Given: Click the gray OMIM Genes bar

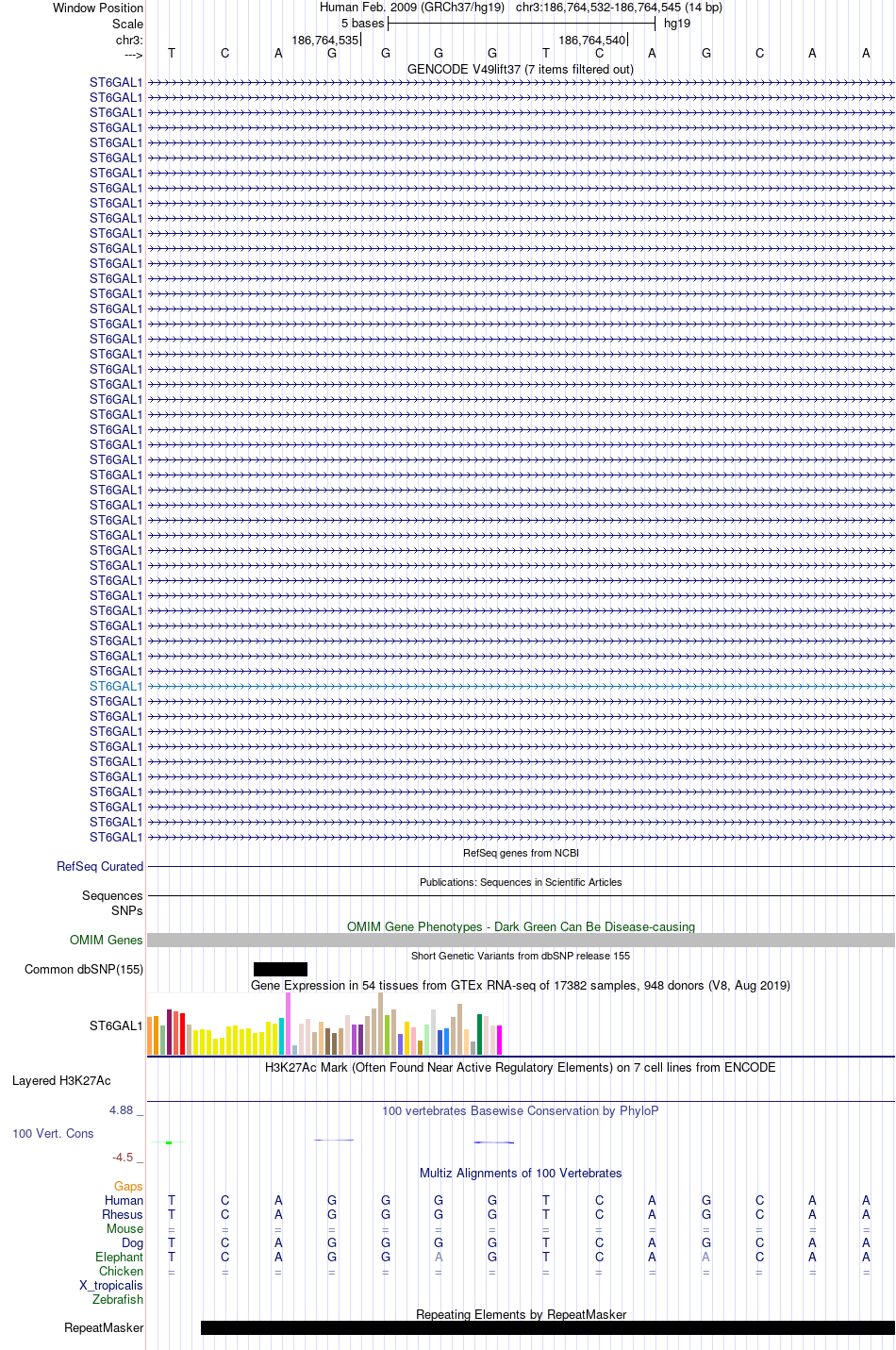Looking at the screenshot, I should (521, 940).
